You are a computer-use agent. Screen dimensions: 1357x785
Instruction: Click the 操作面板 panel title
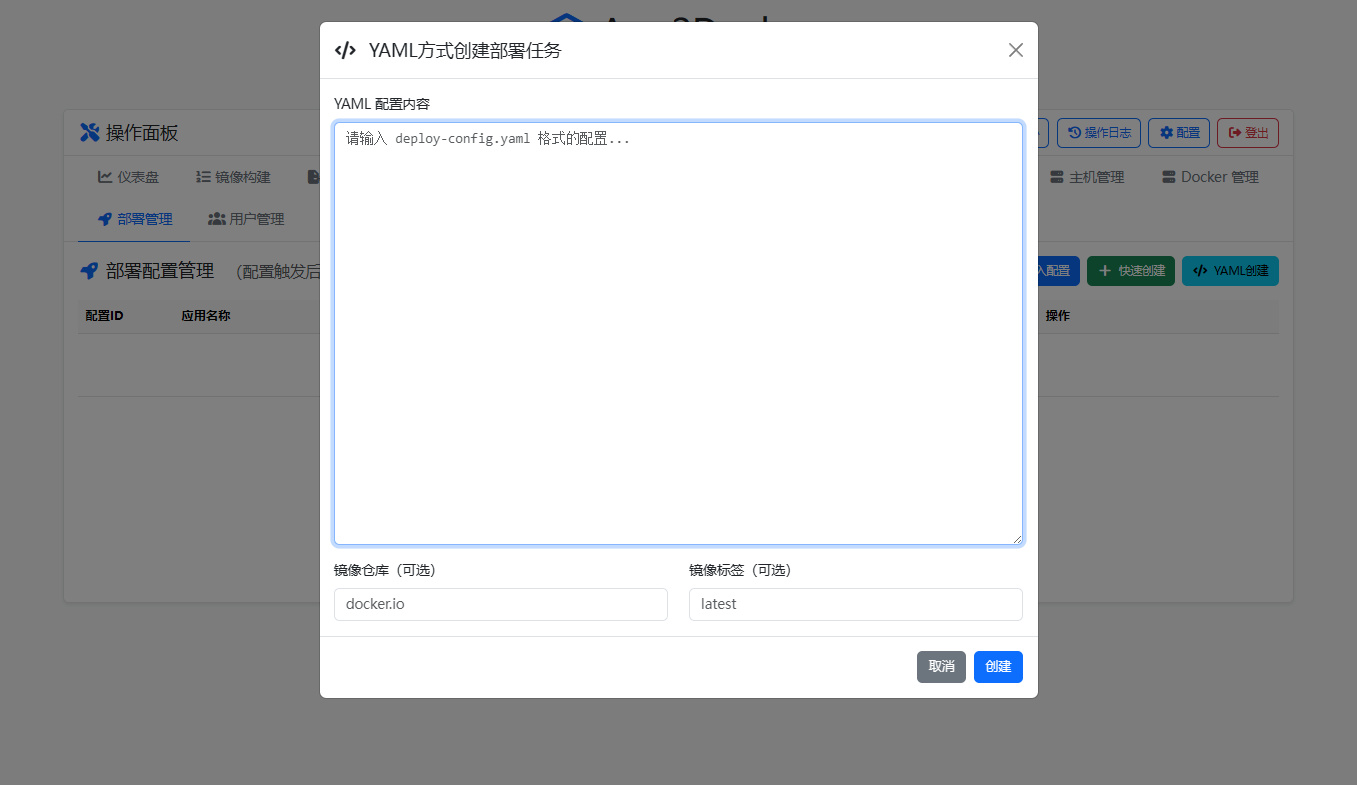tap(142, 133)
